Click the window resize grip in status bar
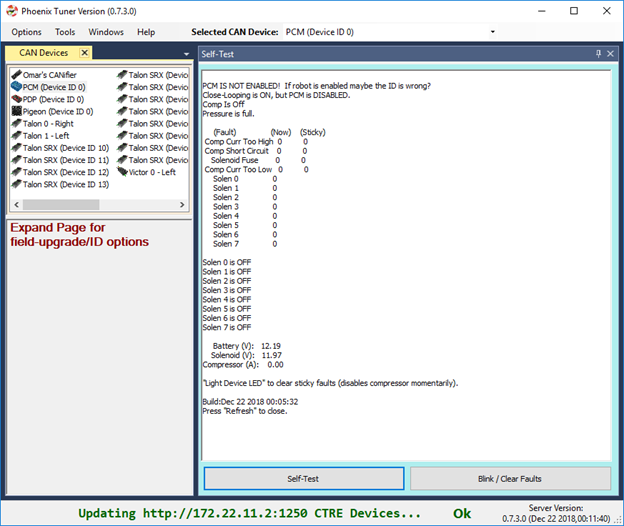 (618, 520)
